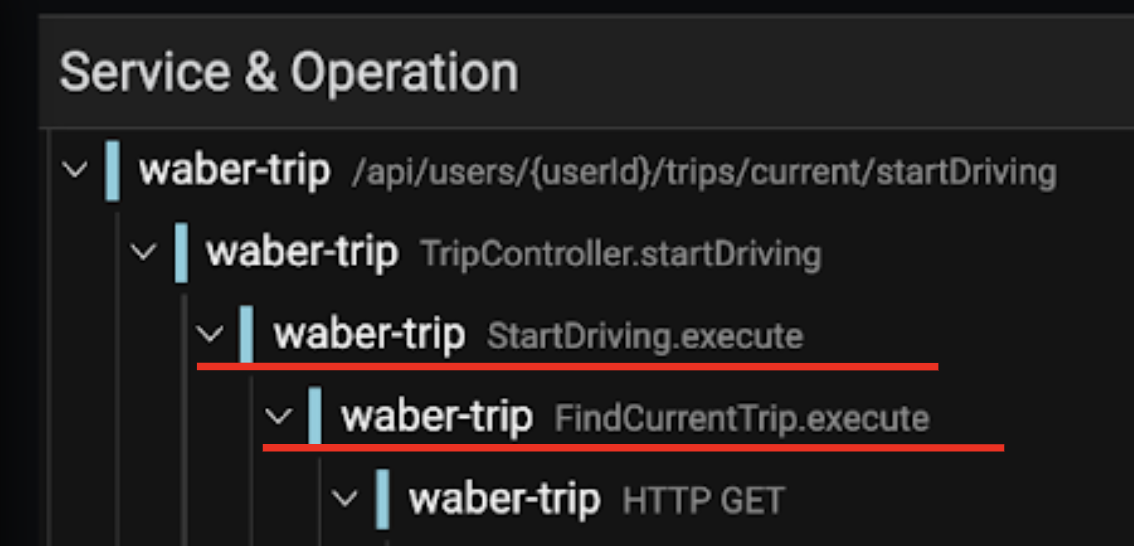Image resolution: width=1134 pixels, height=546 pixels.
Task: Click waber-trip service name next to FindCurrentTrip.execute
Action: click(x=436, y=416)
